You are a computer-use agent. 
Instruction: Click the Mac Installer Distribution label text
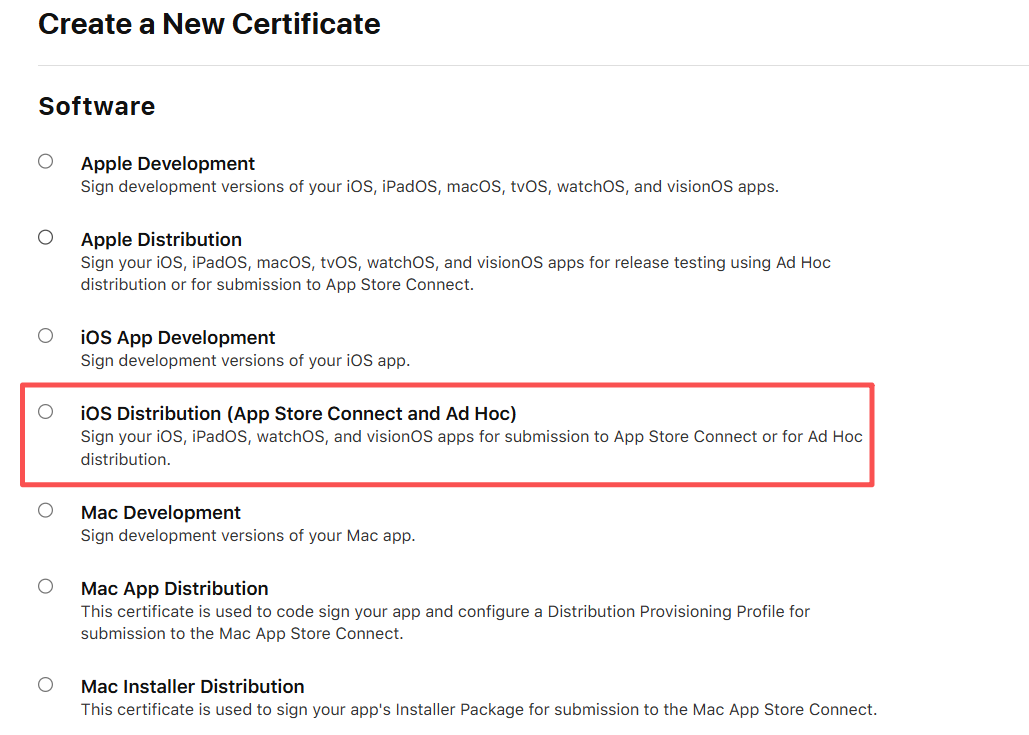click(193, 686)
